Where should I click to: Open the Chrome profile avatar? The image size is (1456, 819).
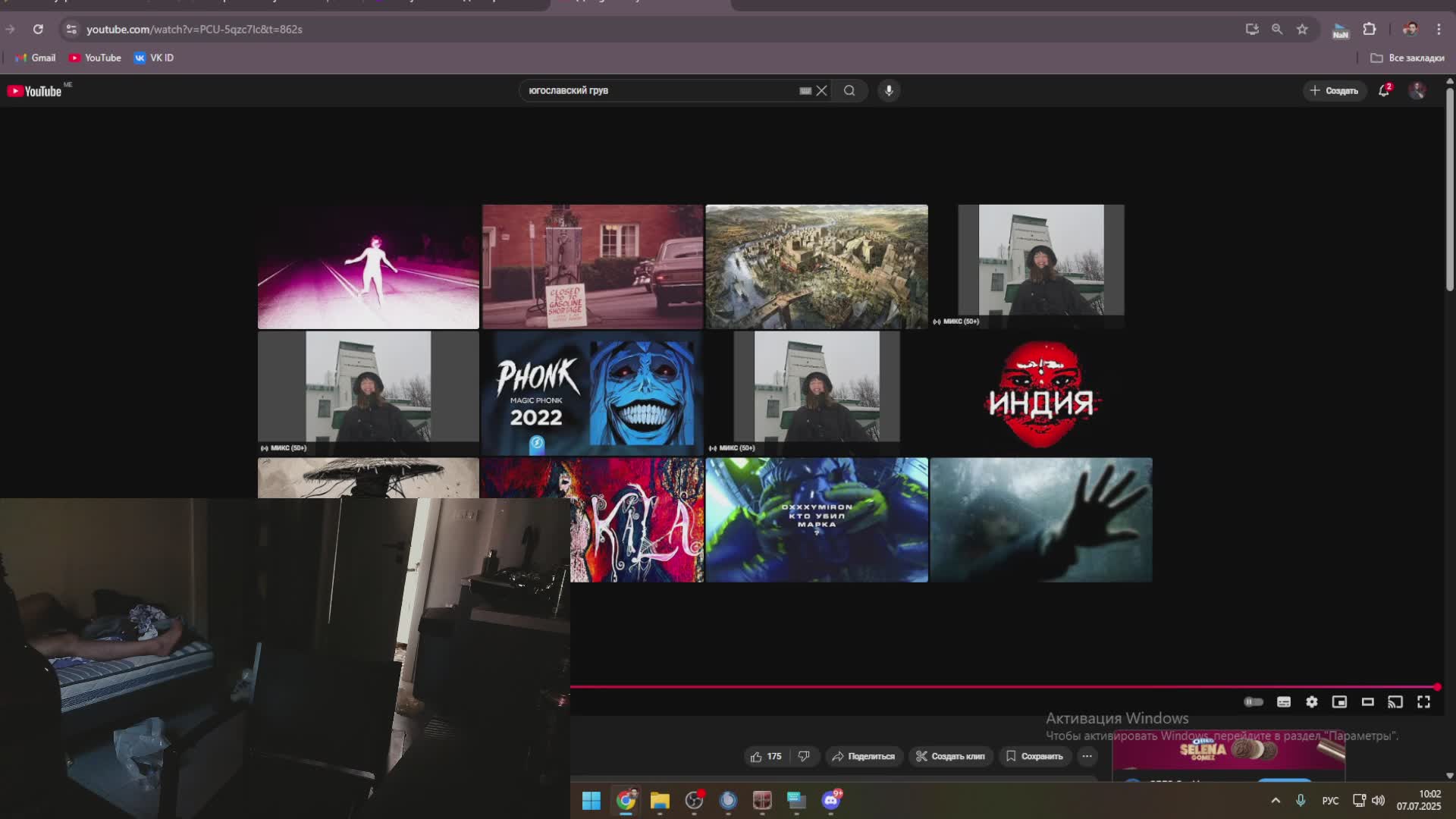(1410, 29)
